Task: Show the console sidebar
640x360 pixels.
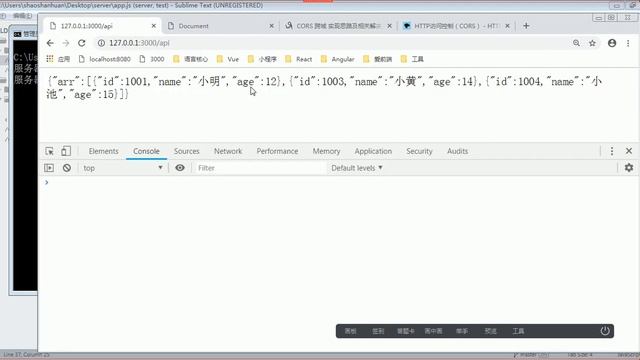Action: tap(49, 168)
